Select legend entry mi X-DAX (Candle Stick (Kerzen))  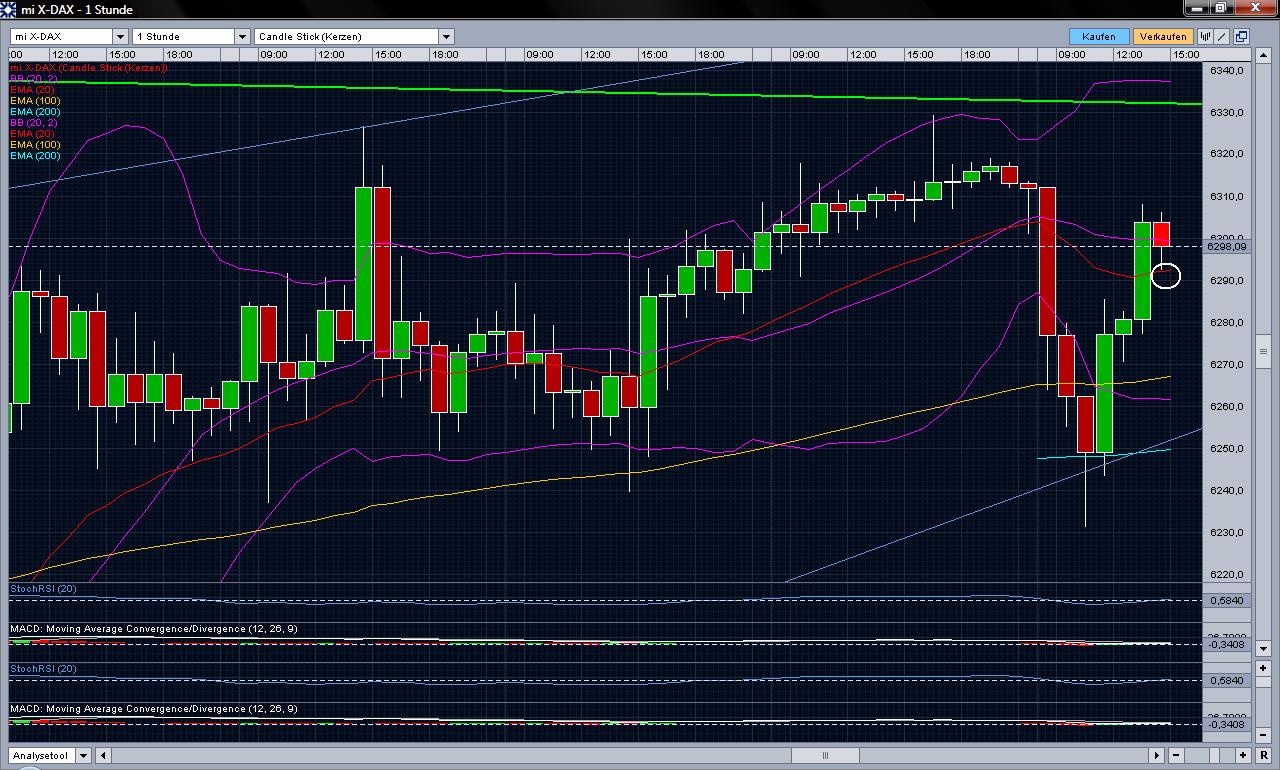point(88,67)
